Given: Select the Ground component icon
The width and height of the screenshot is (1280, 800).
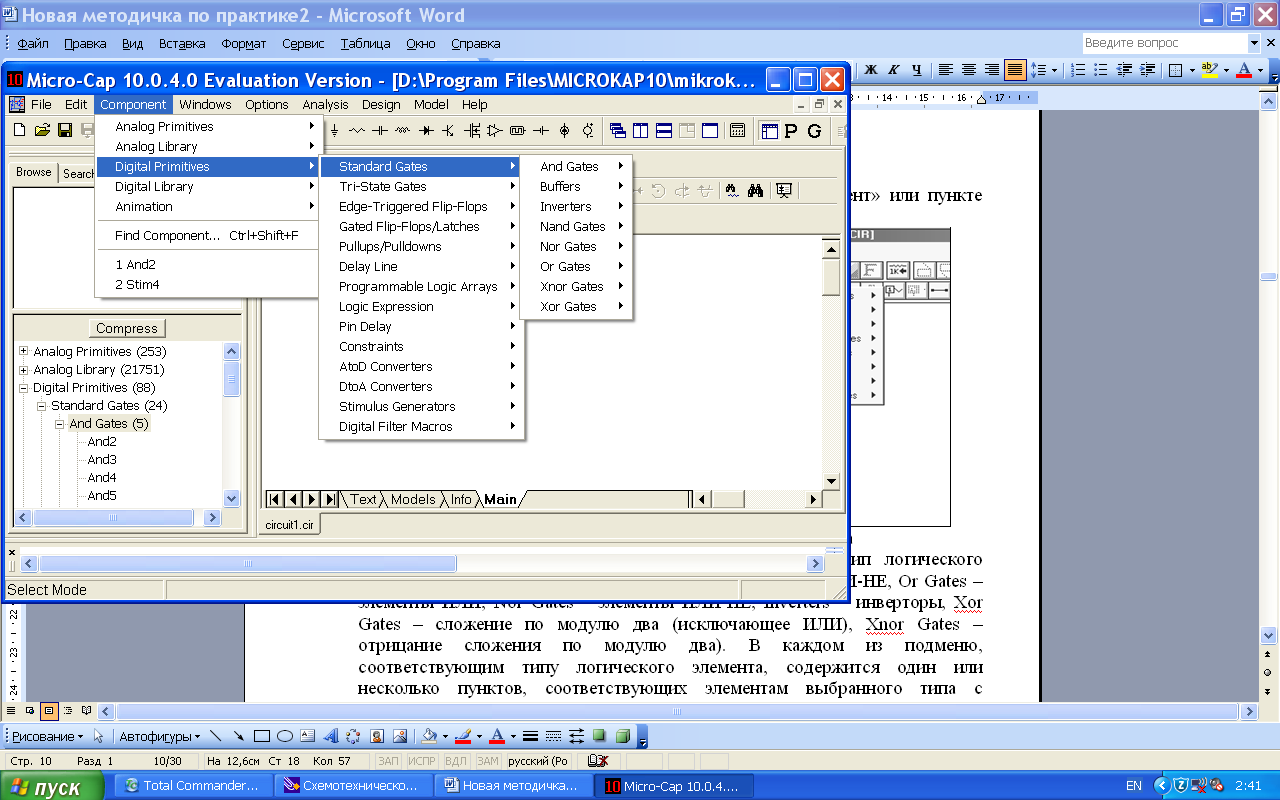Looking at the screenshot, I should [x=335, y=130].
